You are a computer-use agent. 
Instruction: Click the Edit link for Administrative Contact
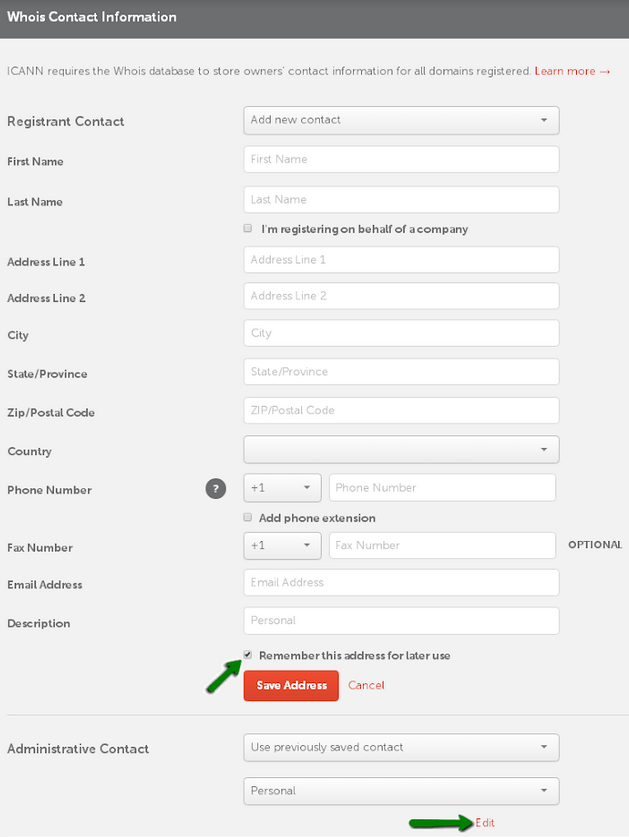485,823
